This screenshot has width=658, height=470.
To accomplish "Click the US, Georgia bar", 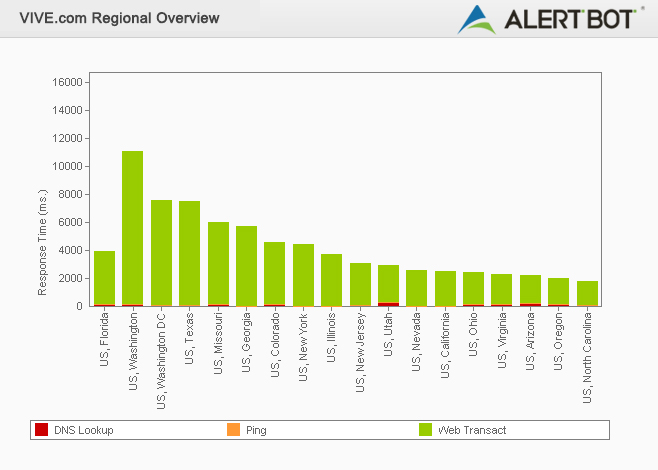I will pos(246,266).
